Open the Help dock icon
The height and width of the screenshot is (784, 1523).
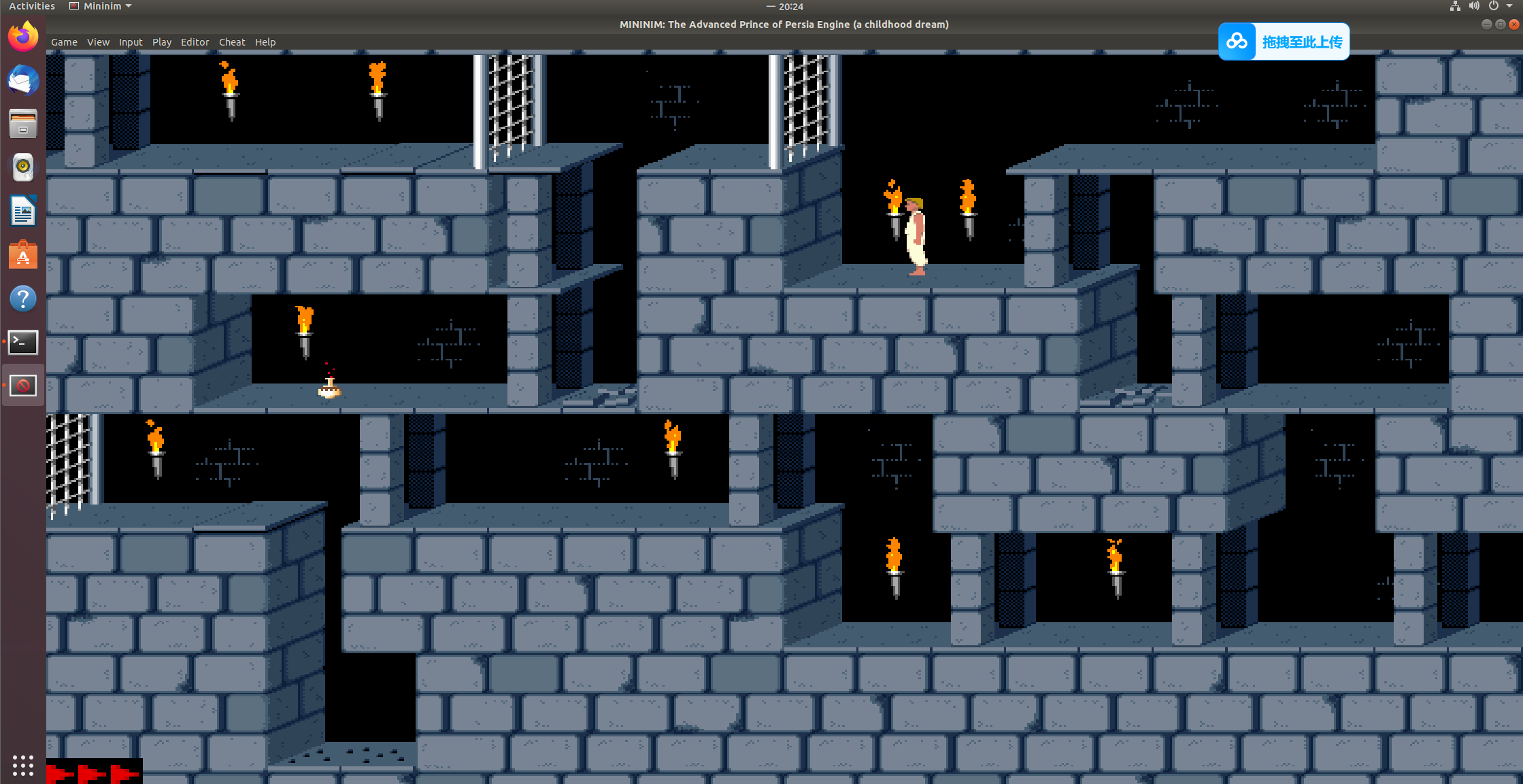tap(23, 299)
